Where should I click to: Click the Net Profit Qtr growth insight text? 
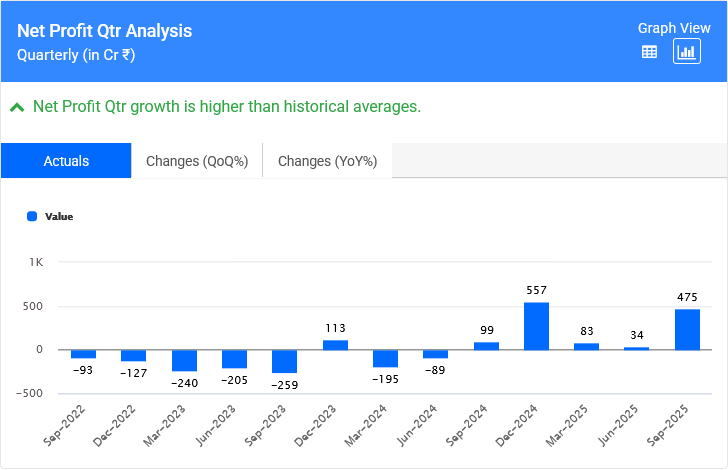pos(227,107)
